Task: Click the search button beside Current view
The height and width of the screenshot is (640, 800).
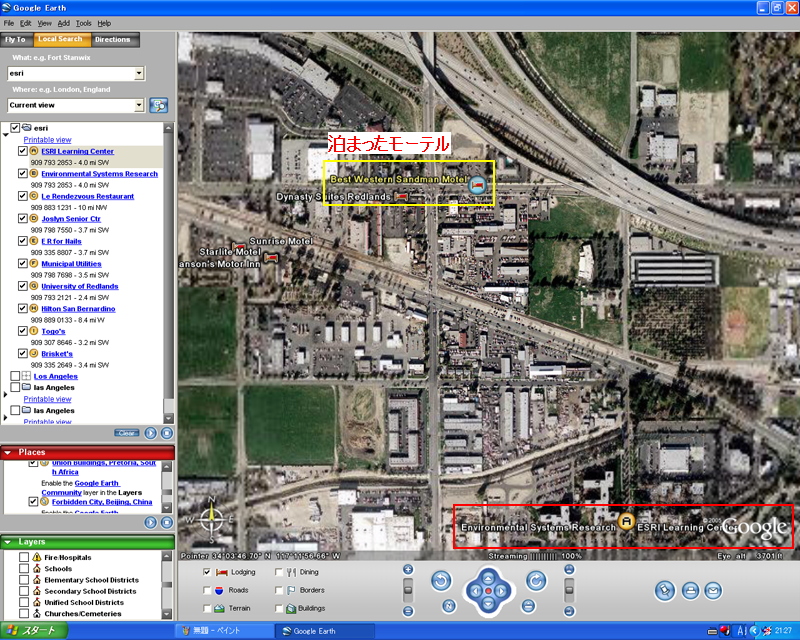Action: coord(159,106)
